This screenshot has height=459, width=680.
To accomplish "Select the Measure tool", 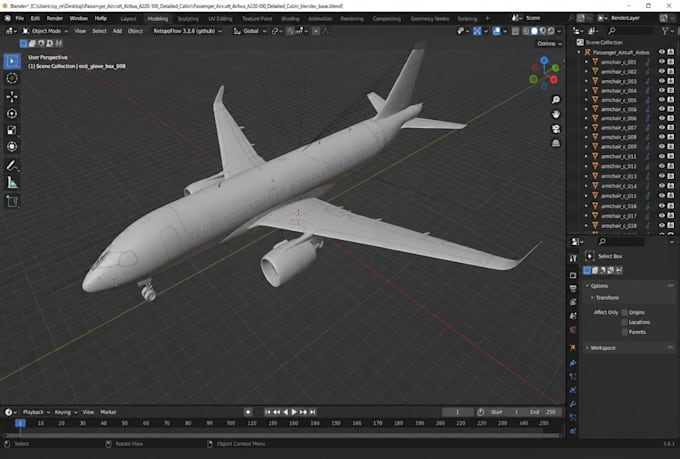I will point(12,183).
